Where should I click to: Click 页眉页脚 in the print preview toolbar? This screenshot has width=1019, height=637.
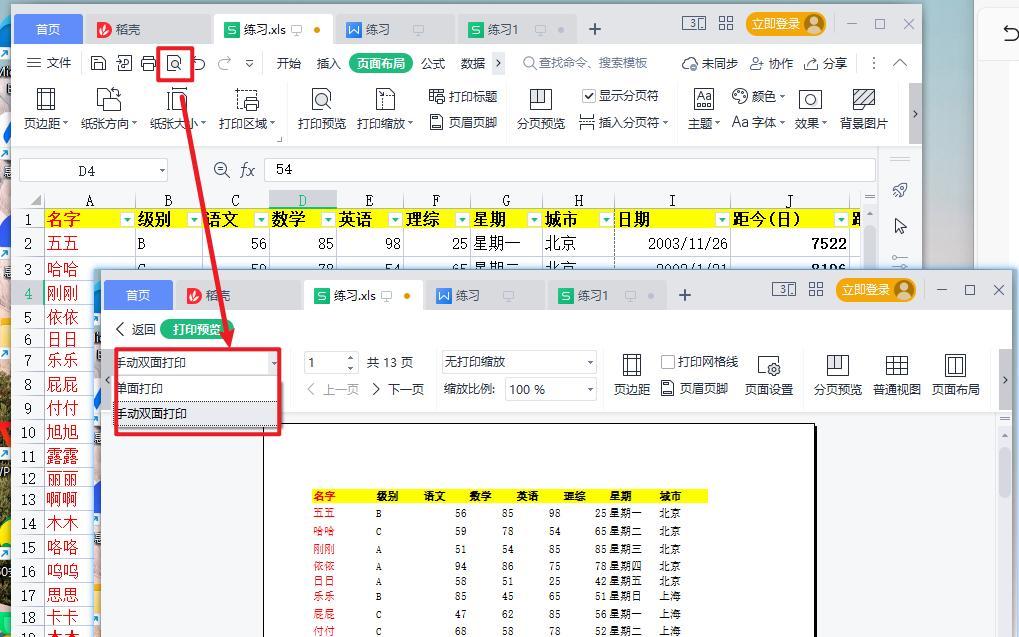click(x=694, y=389)
